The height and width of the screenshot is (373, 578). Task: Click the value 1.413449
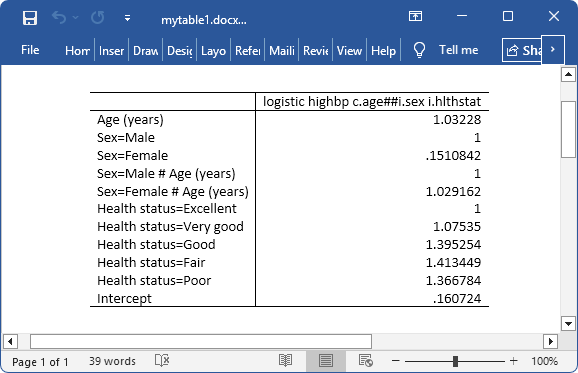[x=453, y=263]
